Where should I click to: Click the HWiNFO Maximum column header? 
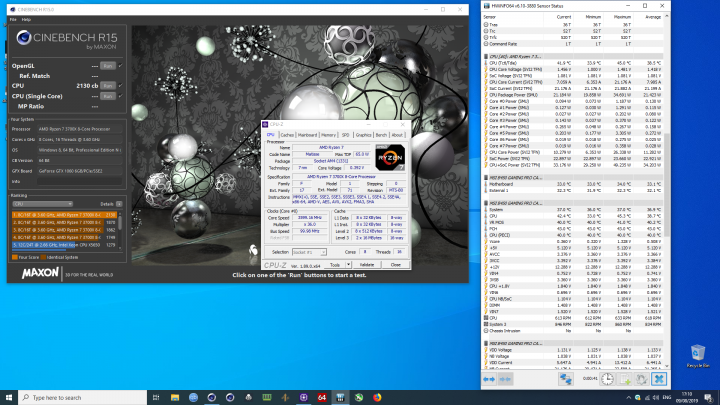click(622, 17)
